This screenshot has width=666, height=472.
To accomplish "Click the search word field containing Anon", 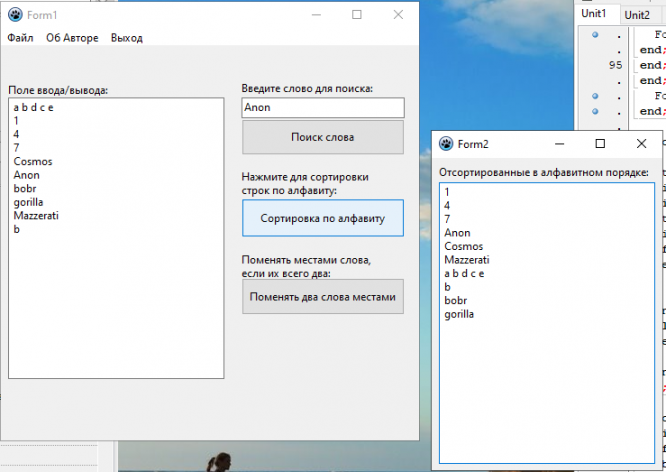I will [x=322, y=107].
